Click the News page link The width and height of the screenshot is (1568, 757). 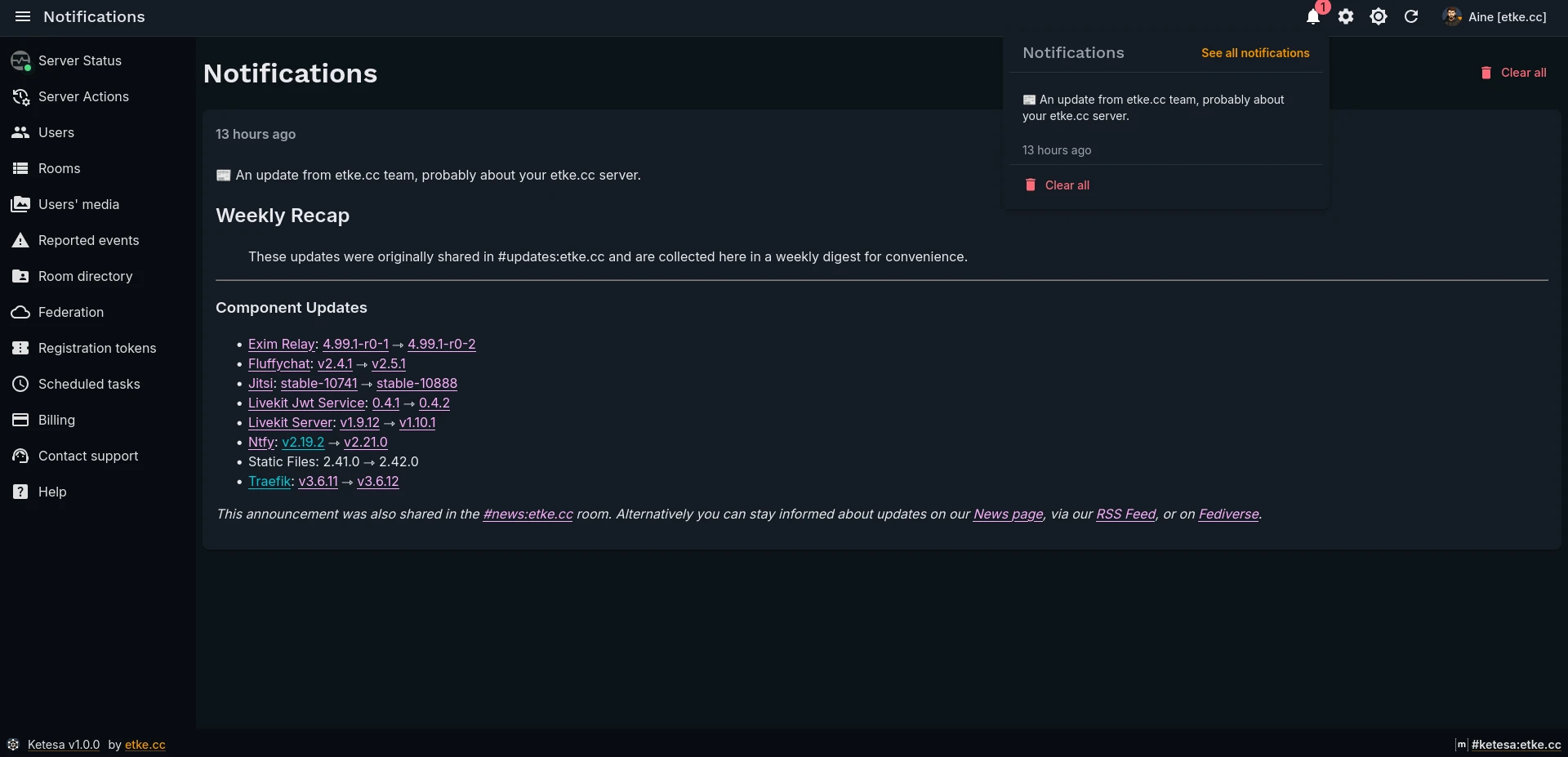click(1009, 514)
